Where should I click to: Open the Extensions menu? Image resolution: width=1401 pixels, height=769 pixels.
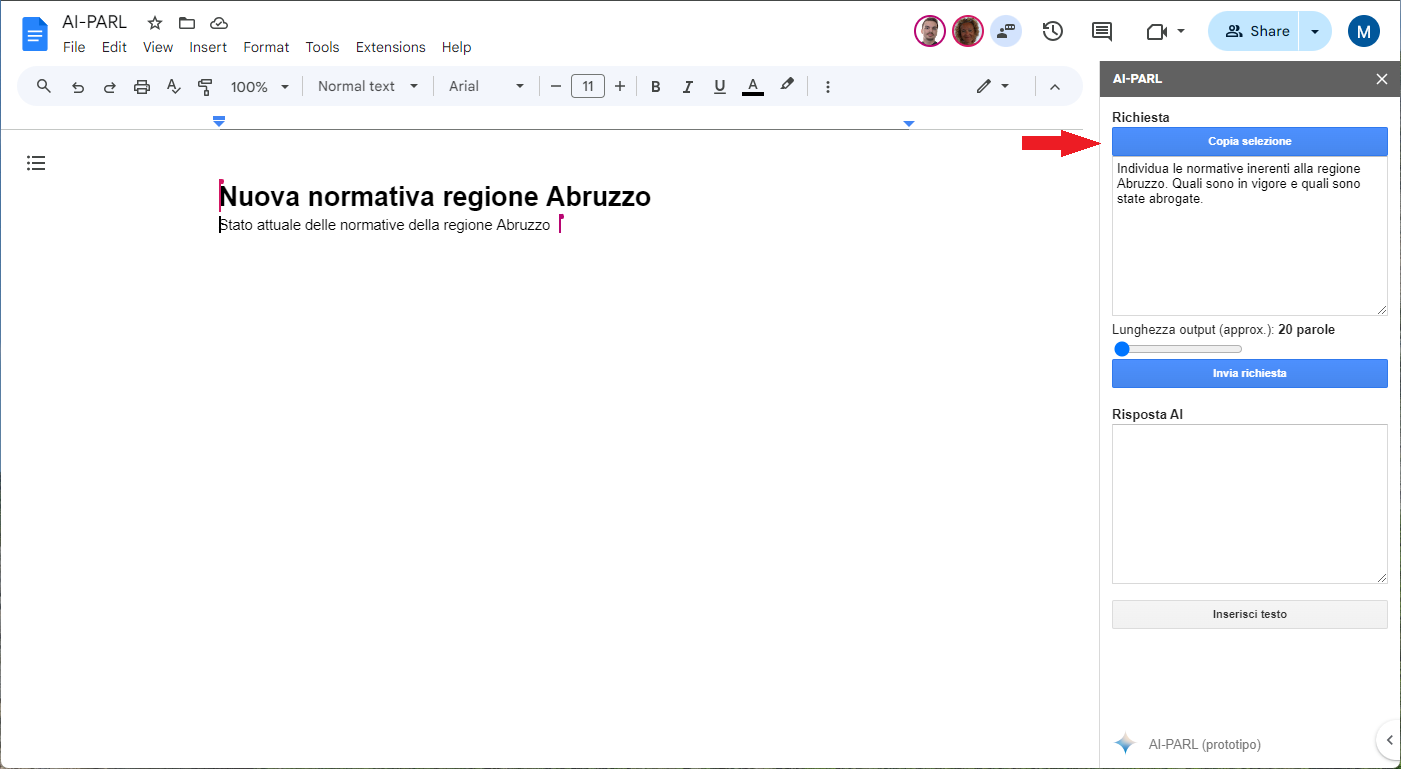[390, 47]
